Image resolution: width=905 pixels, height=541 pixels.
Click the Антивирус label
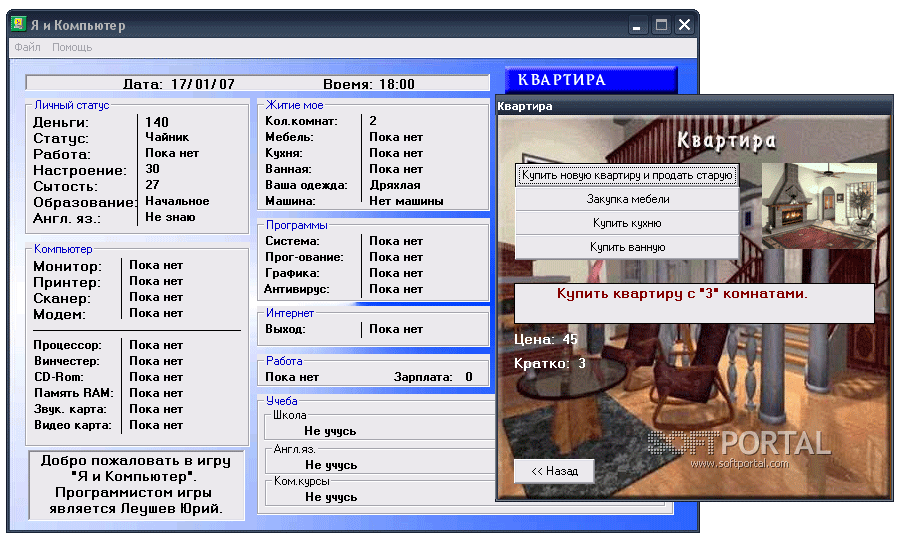297,289
